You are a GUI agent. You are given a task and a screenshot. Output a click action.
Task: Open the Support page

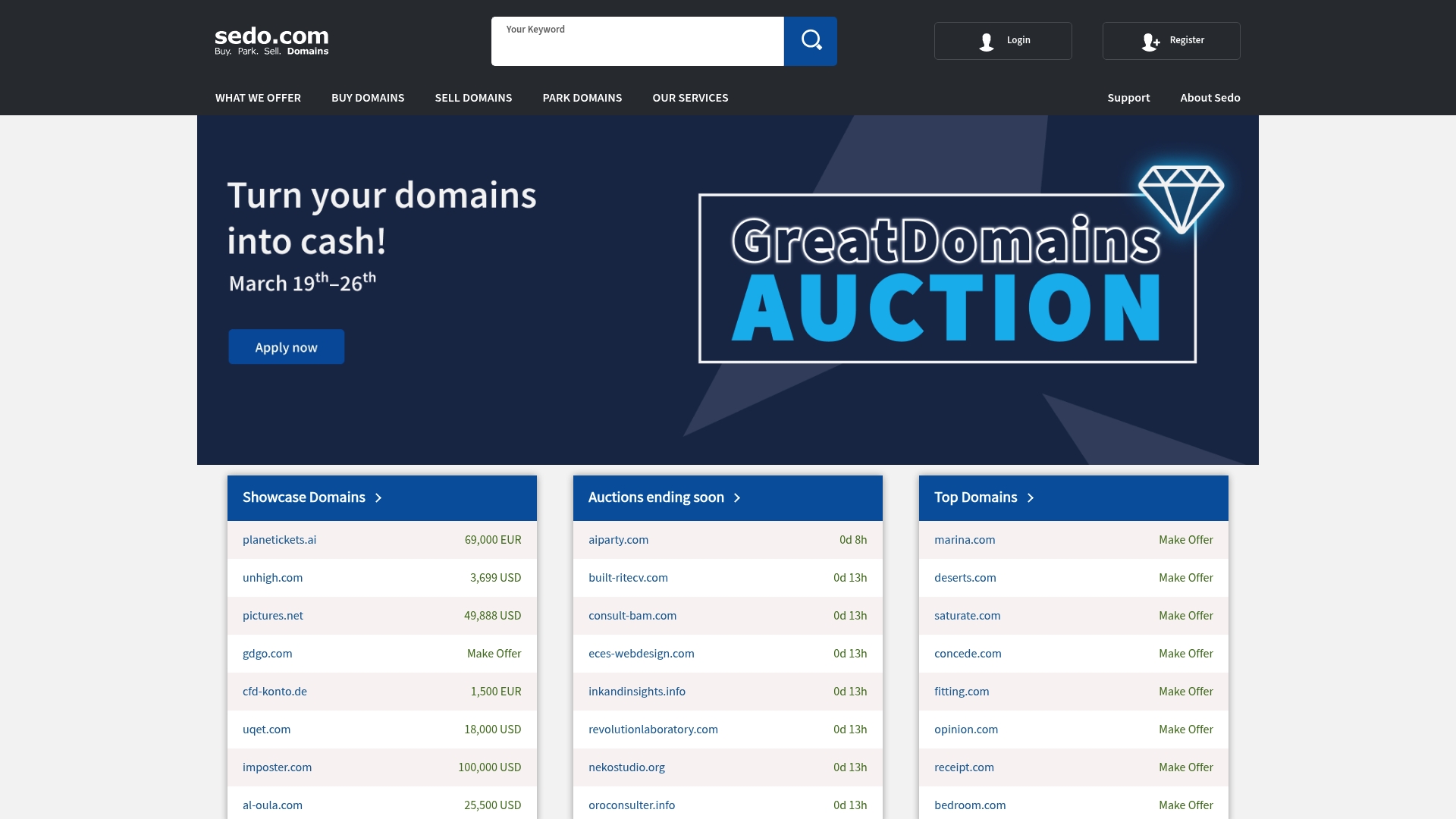pyautogui.click(x=1128, y=97)
